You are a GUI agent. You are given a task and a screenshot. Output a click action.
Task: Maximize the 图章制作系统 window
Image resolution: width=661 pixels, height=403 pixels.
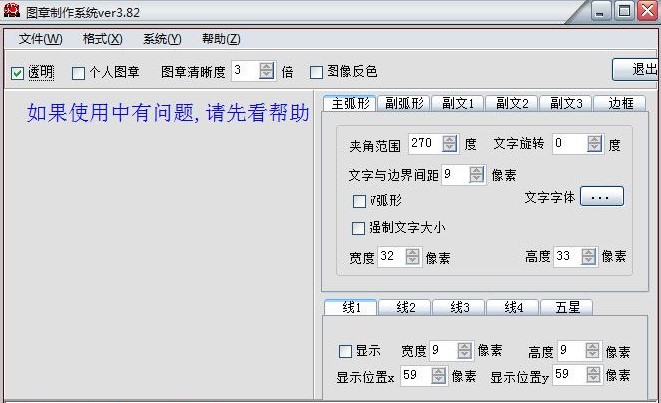pos(624,11)
